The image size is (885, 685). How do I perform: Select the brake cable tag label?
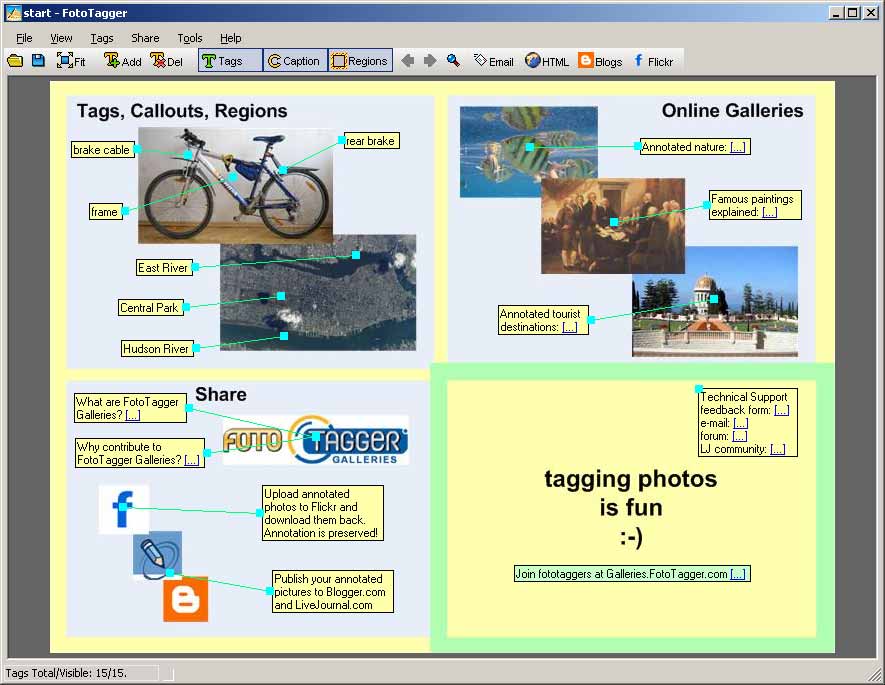[x=102, y=150]
